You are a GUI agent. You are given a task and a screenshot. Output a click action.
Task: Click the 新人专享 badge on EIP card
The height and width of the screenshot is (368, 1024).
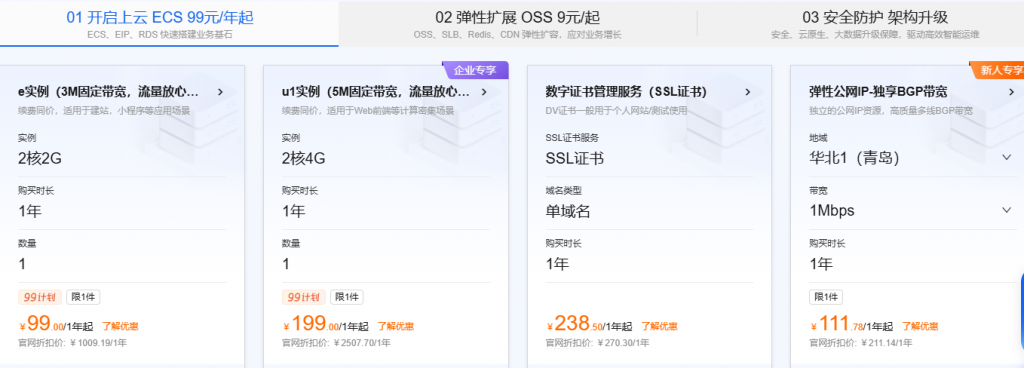click(x=998, y=70)
